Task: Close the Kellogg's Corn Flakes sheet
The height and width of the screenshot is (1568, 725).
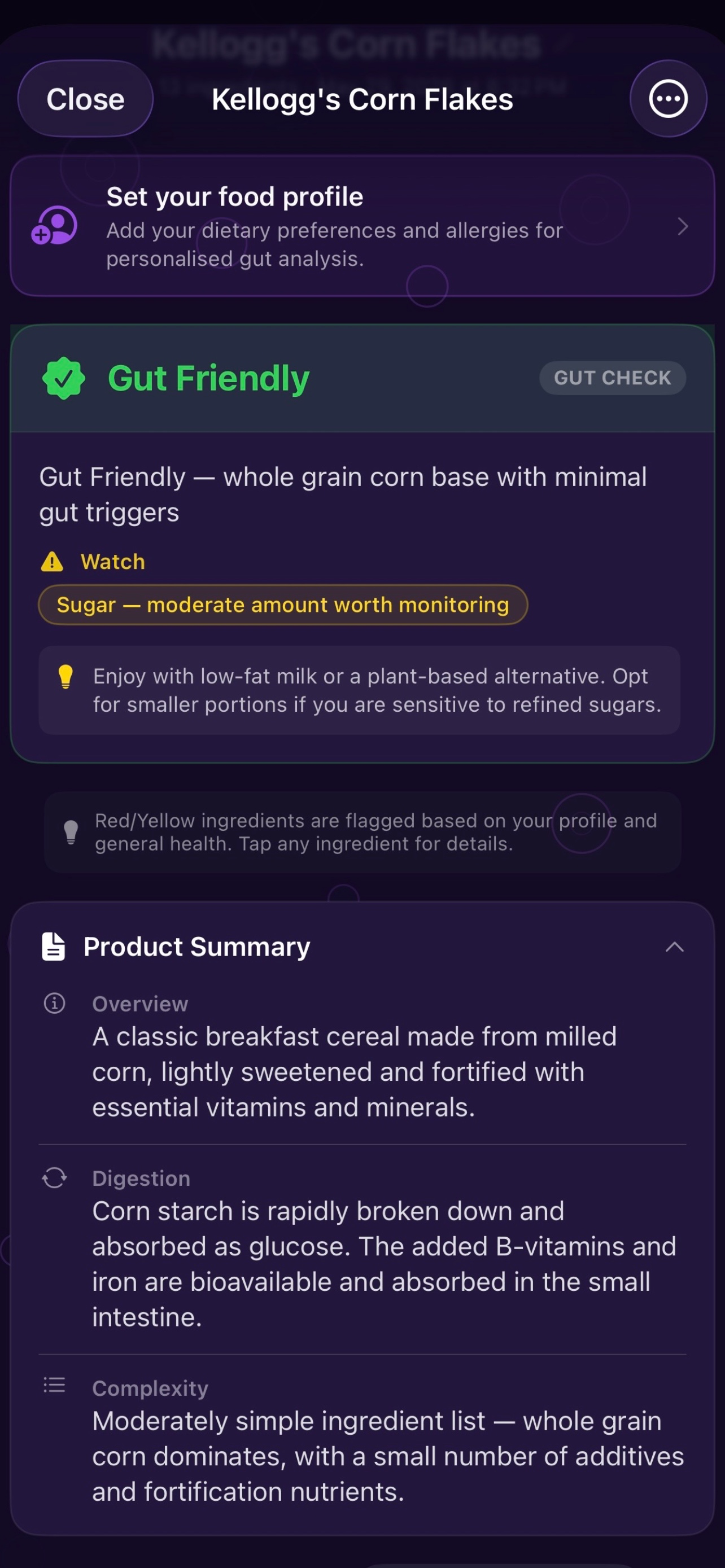Action: click(85, 99)
